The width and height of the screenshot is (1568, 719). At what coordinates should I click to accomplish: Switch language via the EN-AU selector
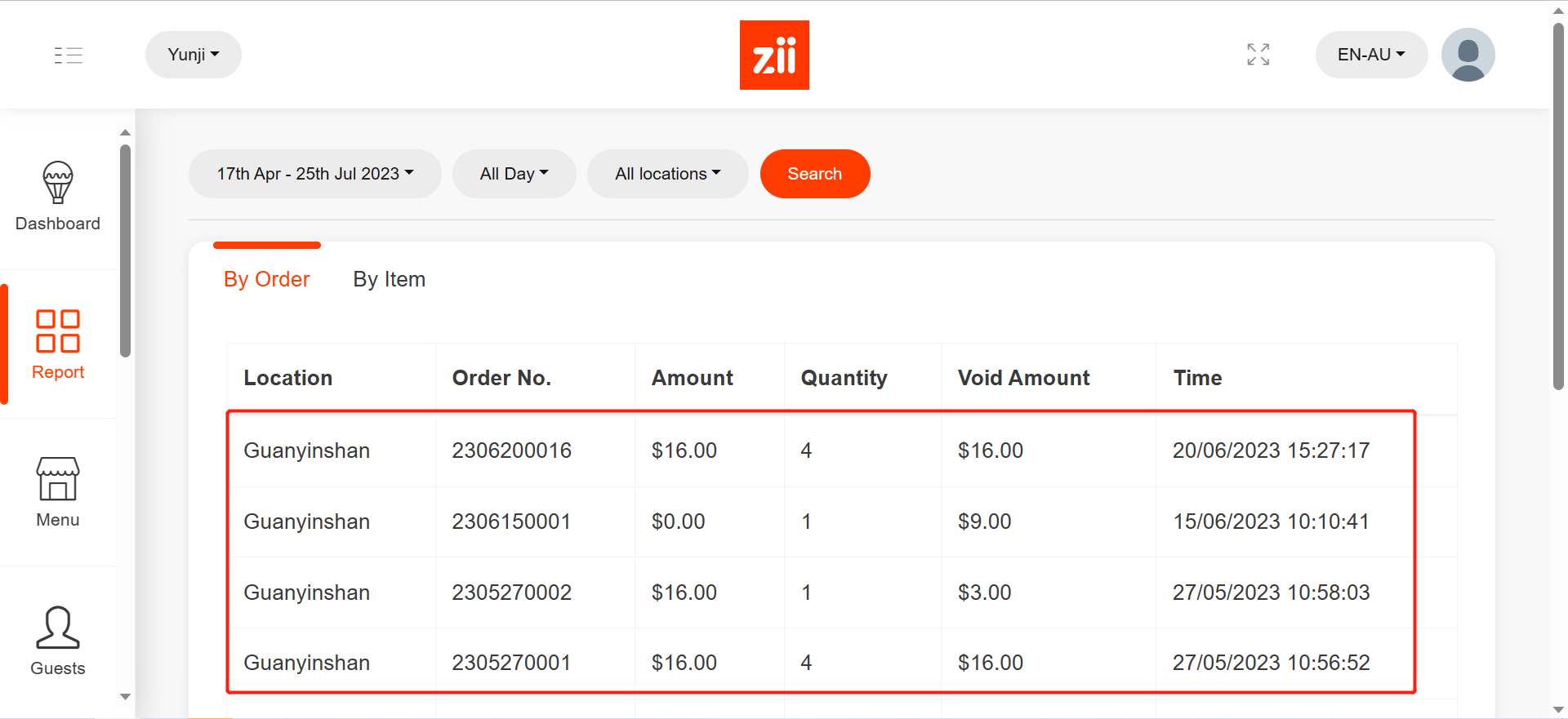pyautogui.click(x=1370, y=55)
